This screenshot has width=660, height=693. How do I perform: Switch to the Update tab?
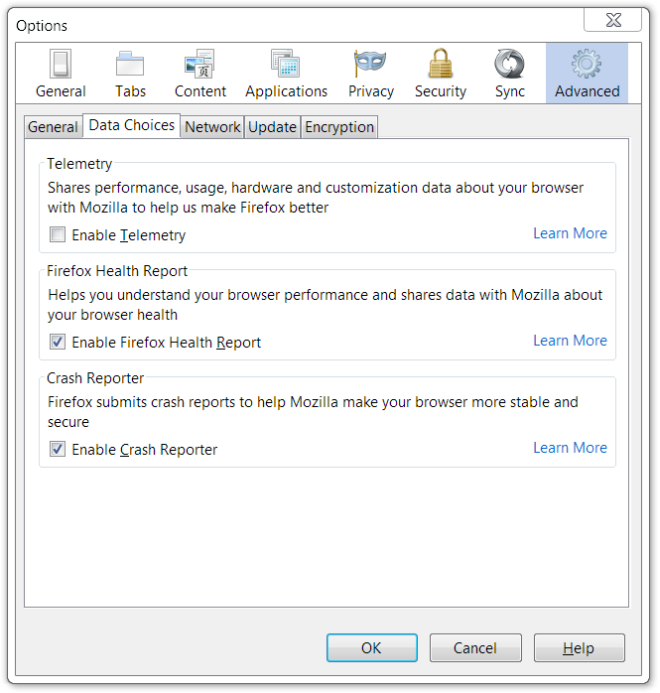(272, 127)
